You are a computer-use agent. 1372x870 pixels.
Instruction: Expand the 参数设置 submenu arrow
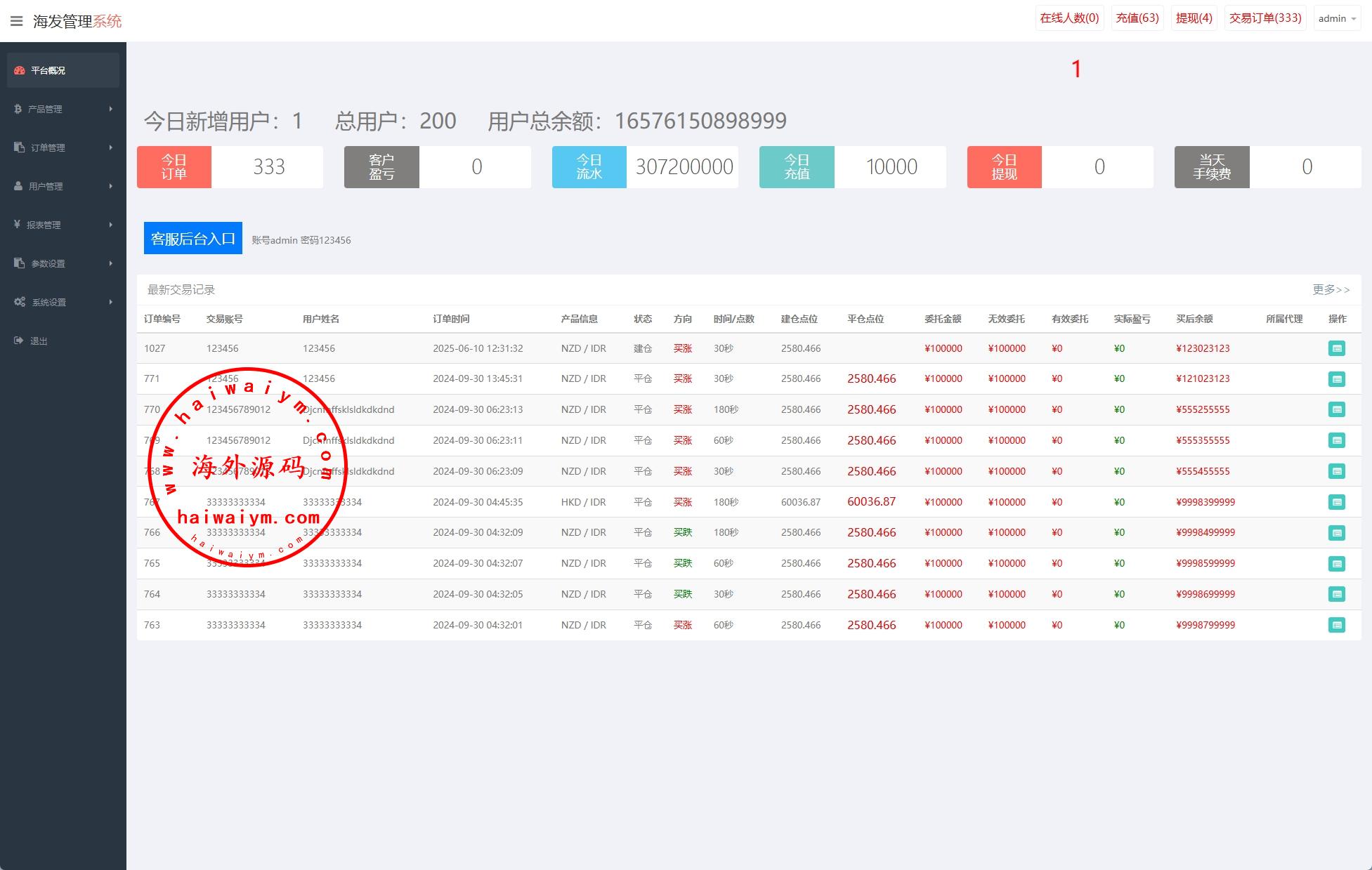click(x=111, y=263)
